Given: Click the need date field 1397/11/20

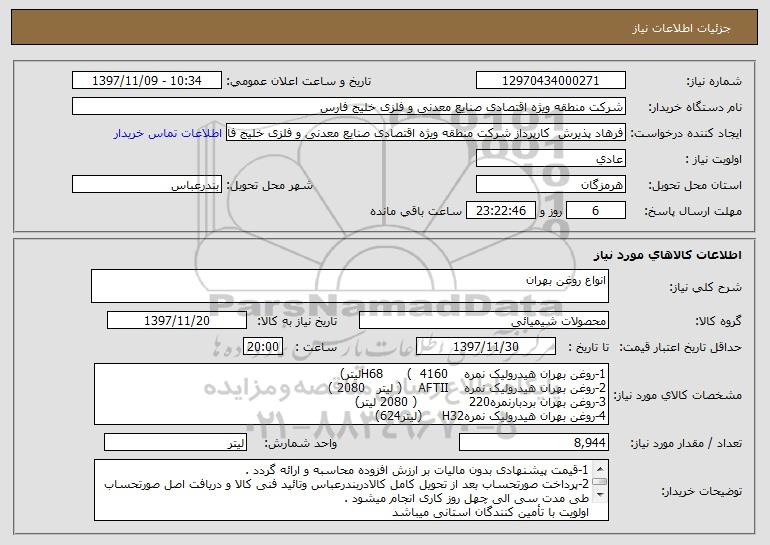Looking at the screenshot, I should [177, 321].
